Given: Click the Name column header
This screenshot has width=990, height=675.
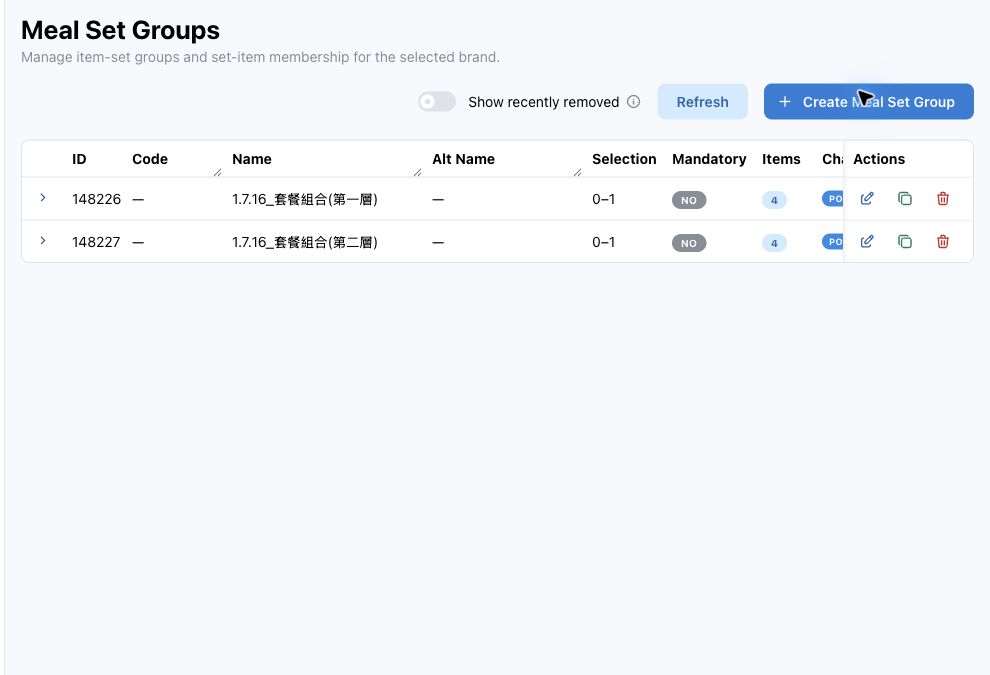Looking at the screenshot, I should point(252,159).
